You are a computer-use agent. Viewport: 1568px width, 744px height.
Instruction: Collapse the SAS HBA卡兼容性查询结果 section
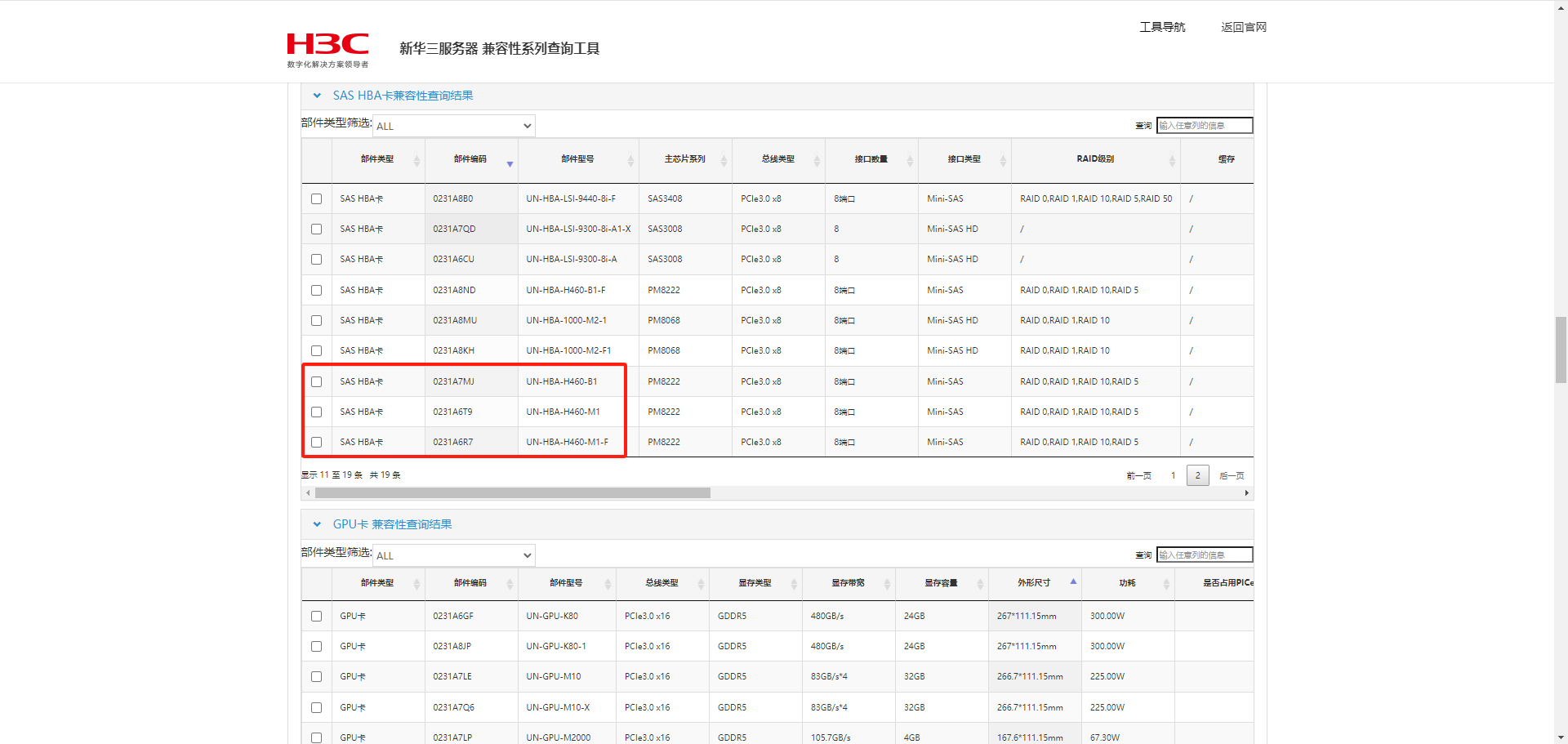pyautogui.click(x=317, y=96)
